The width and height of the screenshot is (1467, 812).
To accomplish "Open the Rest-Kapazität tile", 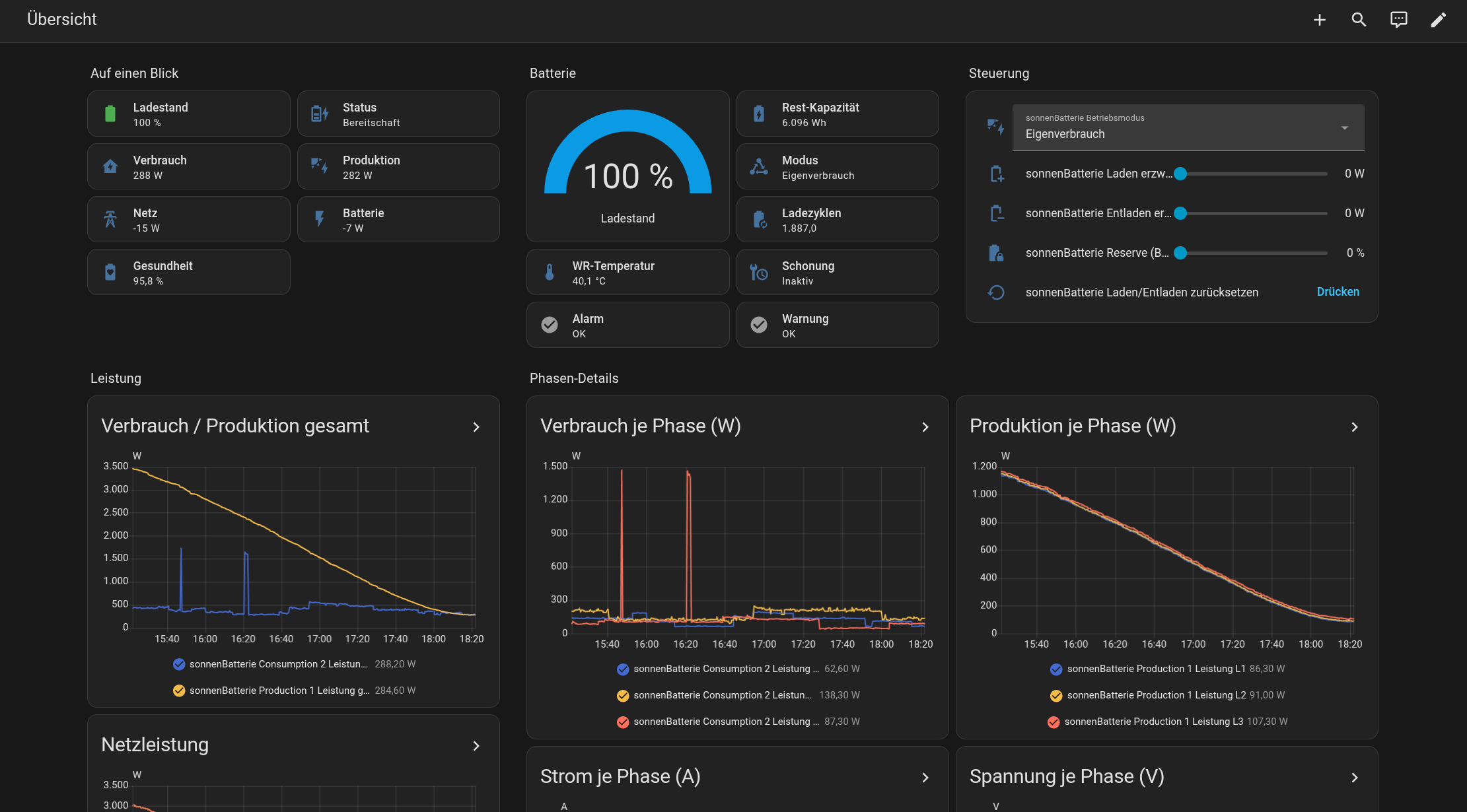I will (x=838, y=114).
